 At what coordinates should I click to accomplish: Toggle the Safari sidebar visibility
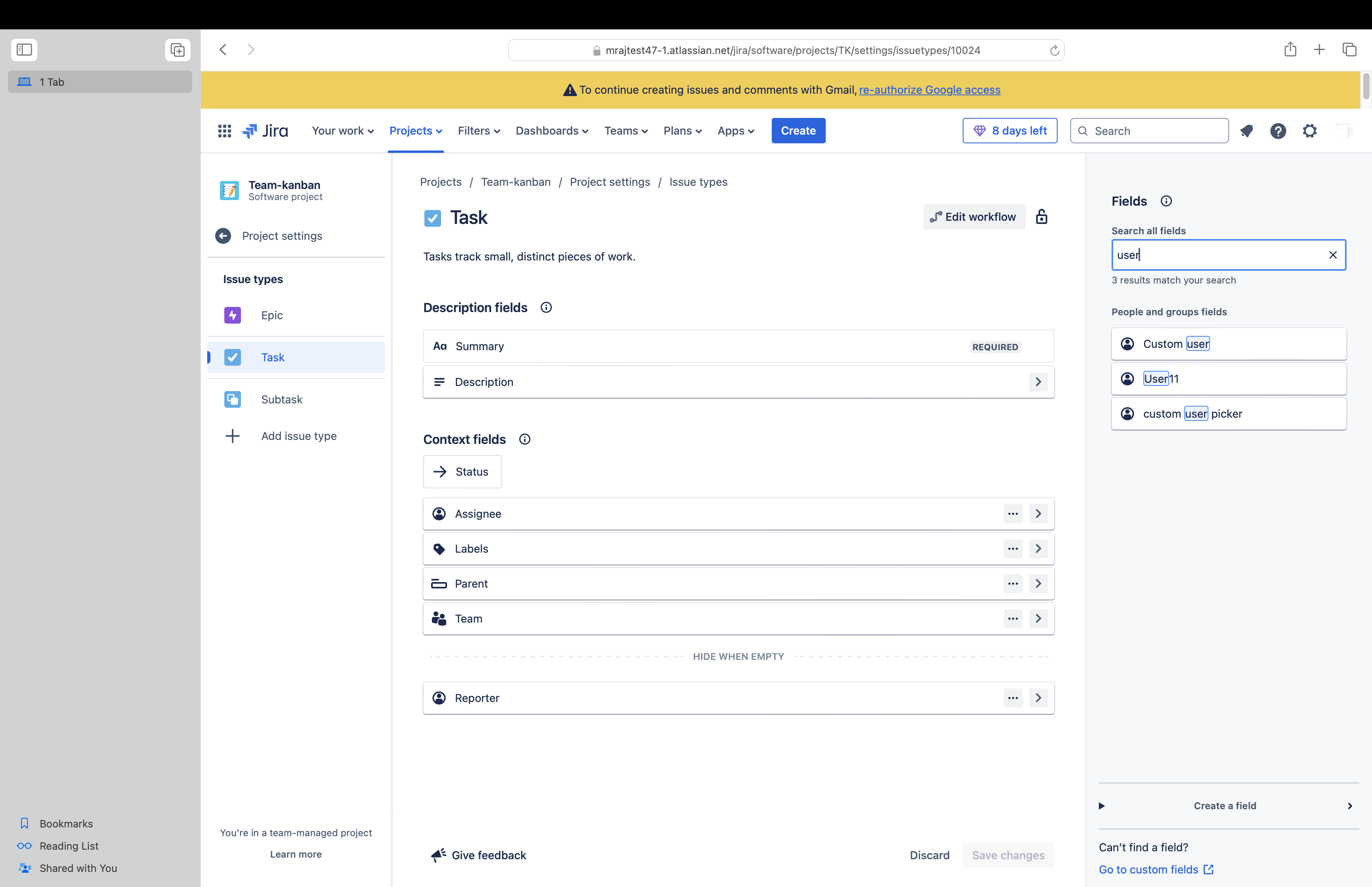(24, 50)
